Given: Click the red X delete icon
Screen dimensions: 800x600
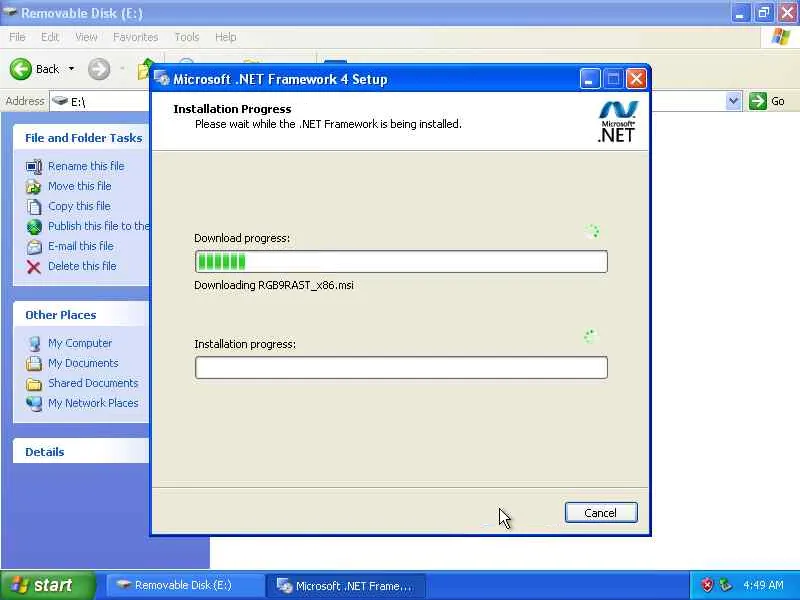Looking at the screenshot, I should click(34, 267).
